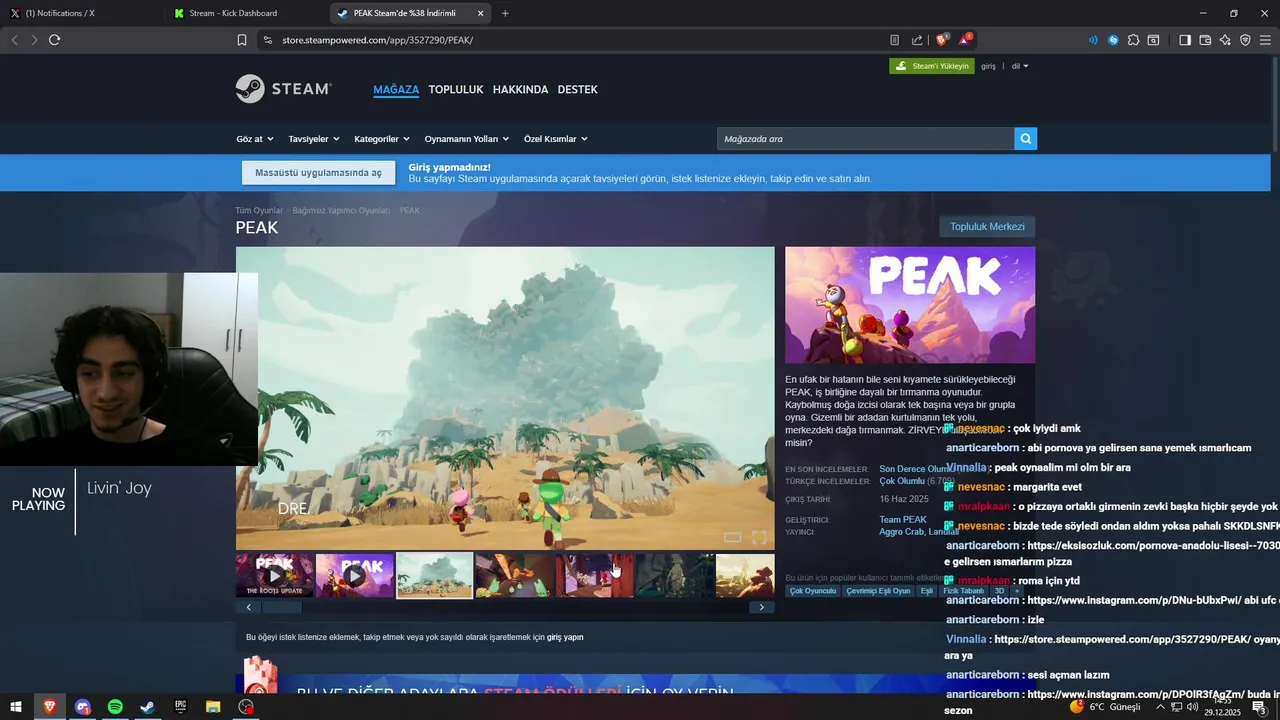Click the Çevrimiçi Eşli Oyun tag
Screen dimensions: 1280x720
(x=879, y=591)
